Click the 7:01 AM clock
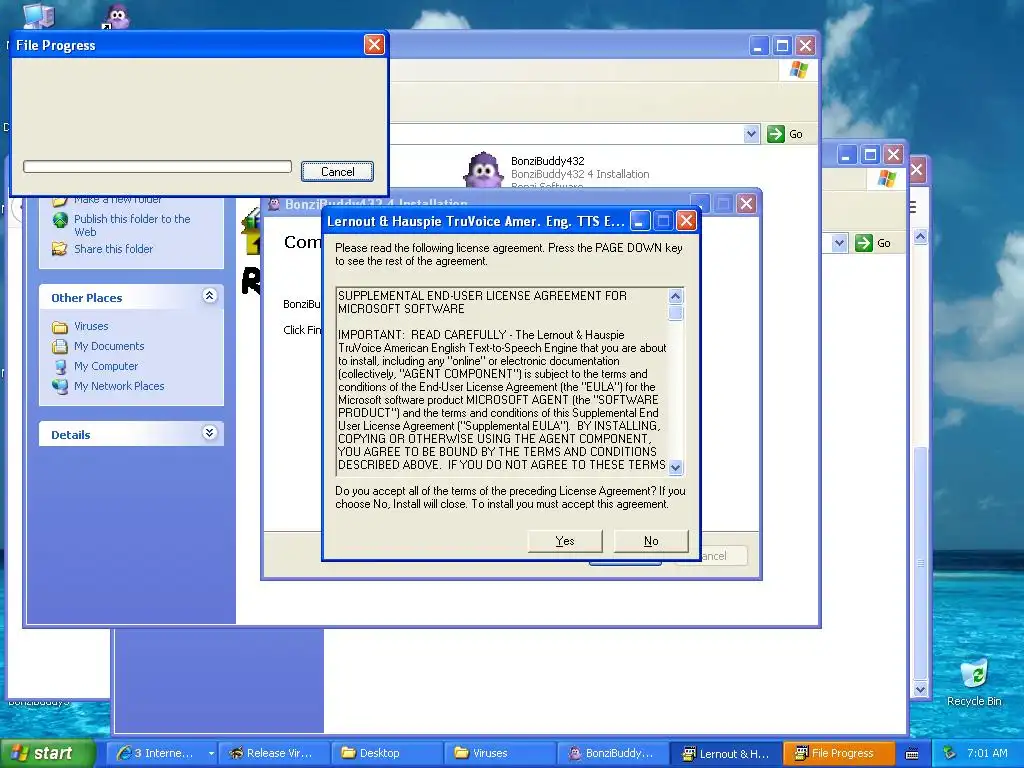This screenshot has height=768, width=1024. click(x=987, y=753)
